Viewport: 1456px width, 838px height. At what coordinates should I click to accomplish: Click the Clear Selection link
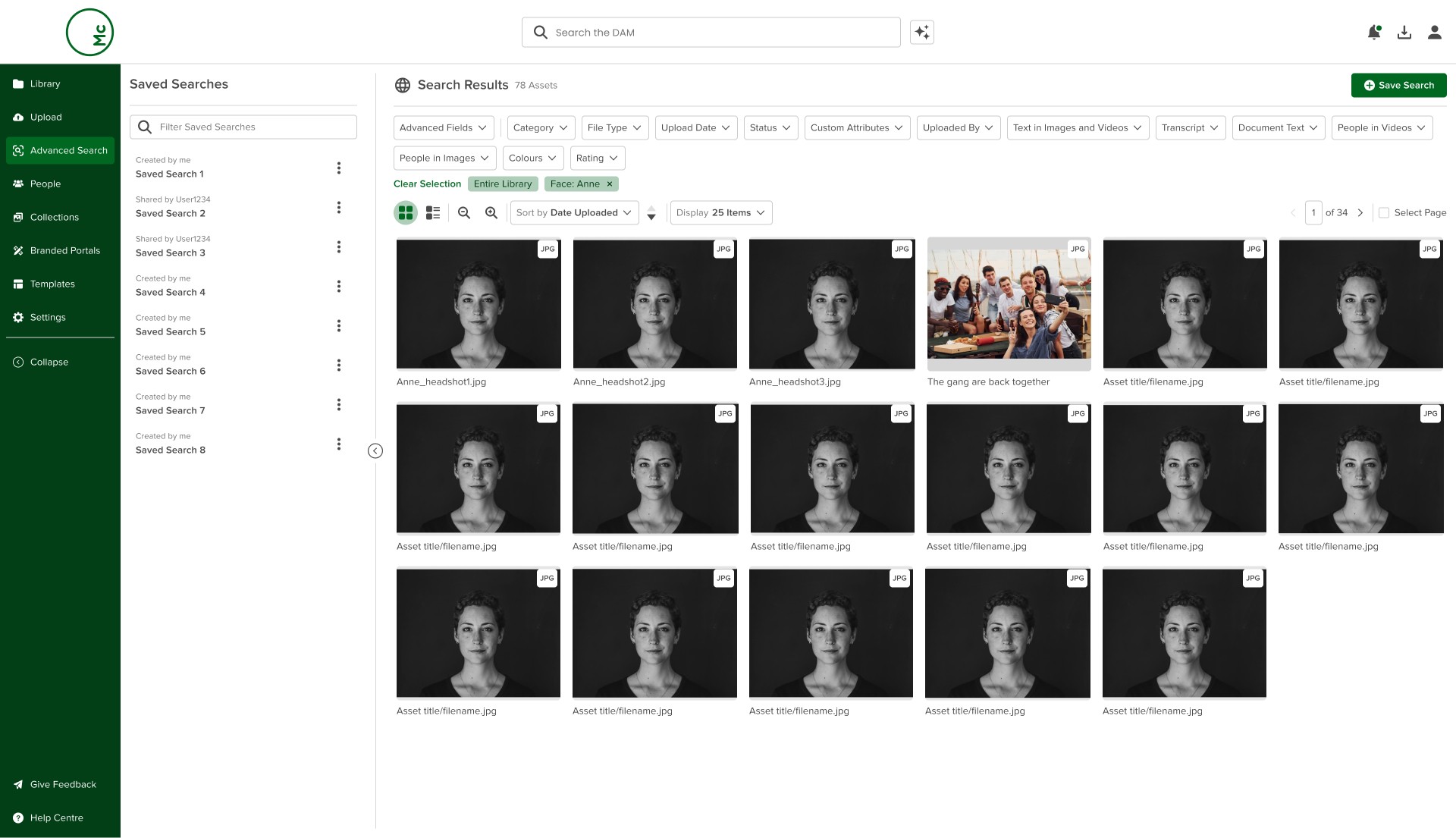click(x=427, y=184)
